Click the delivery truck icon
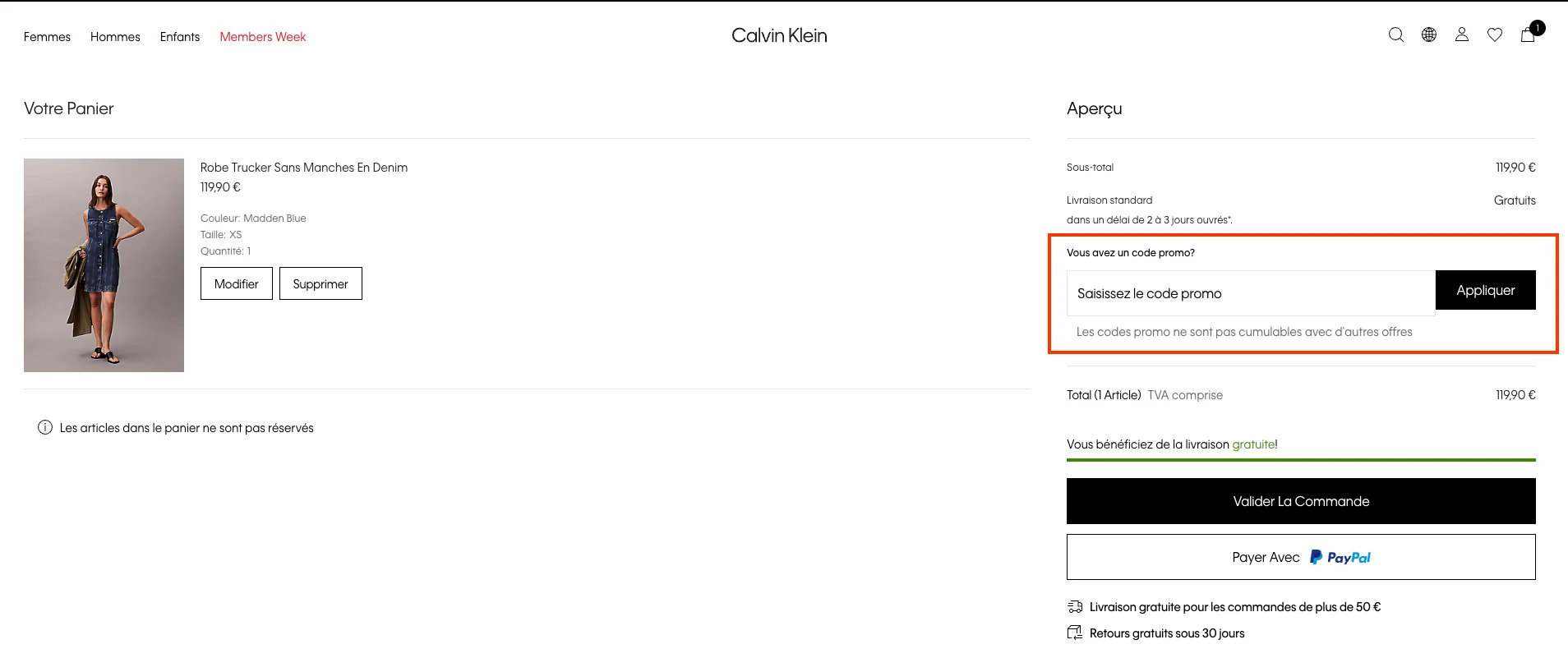Screen dimensions: 1568x658 click(1075, 607)
